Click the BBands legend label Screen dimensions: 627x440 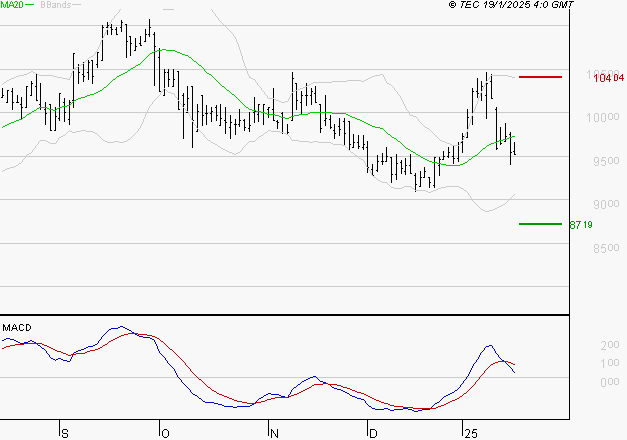pos(56,5)
